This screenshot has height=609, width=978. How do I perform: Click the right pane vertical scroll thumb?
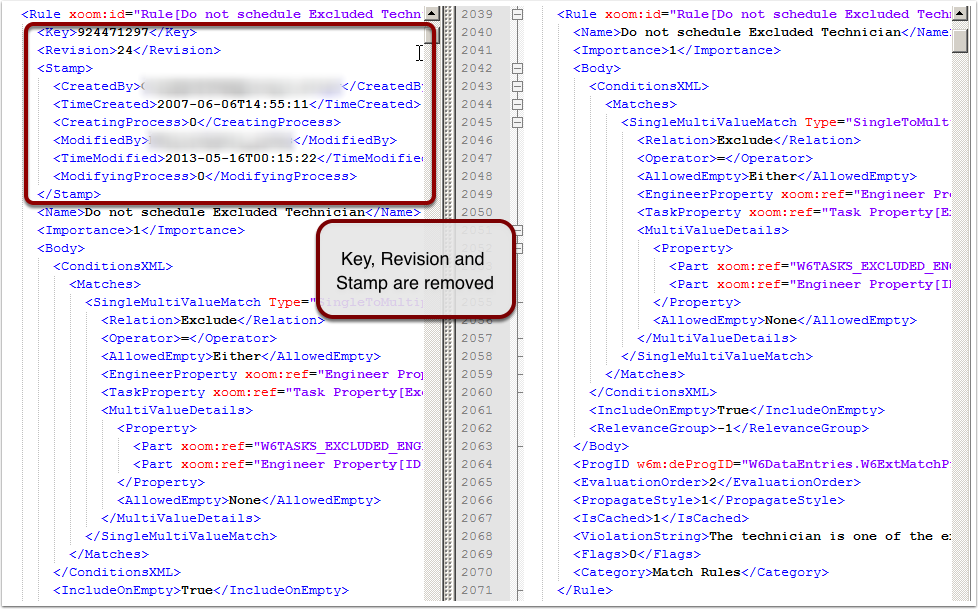pos(959,41)
